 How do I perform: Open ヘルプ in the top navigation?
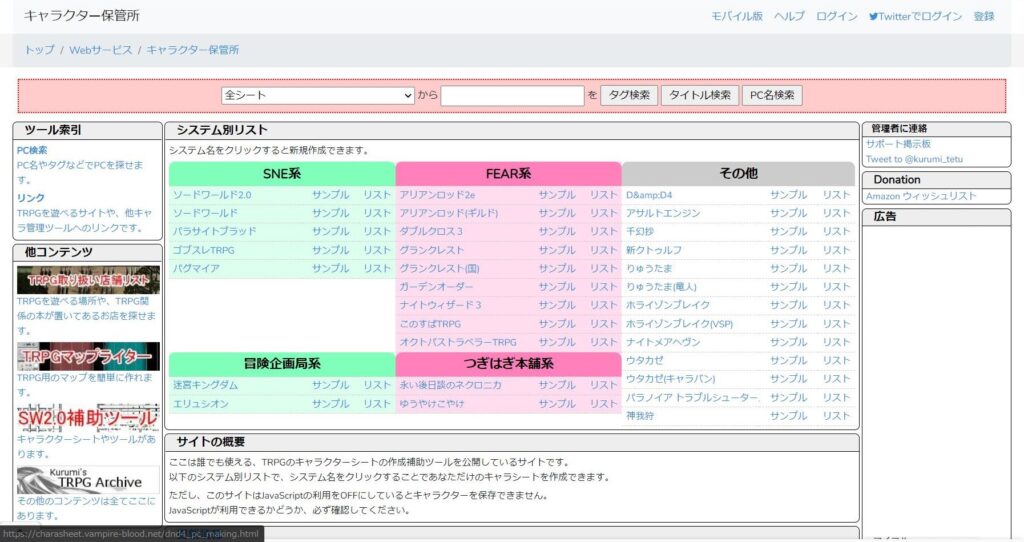coord(789,16)
